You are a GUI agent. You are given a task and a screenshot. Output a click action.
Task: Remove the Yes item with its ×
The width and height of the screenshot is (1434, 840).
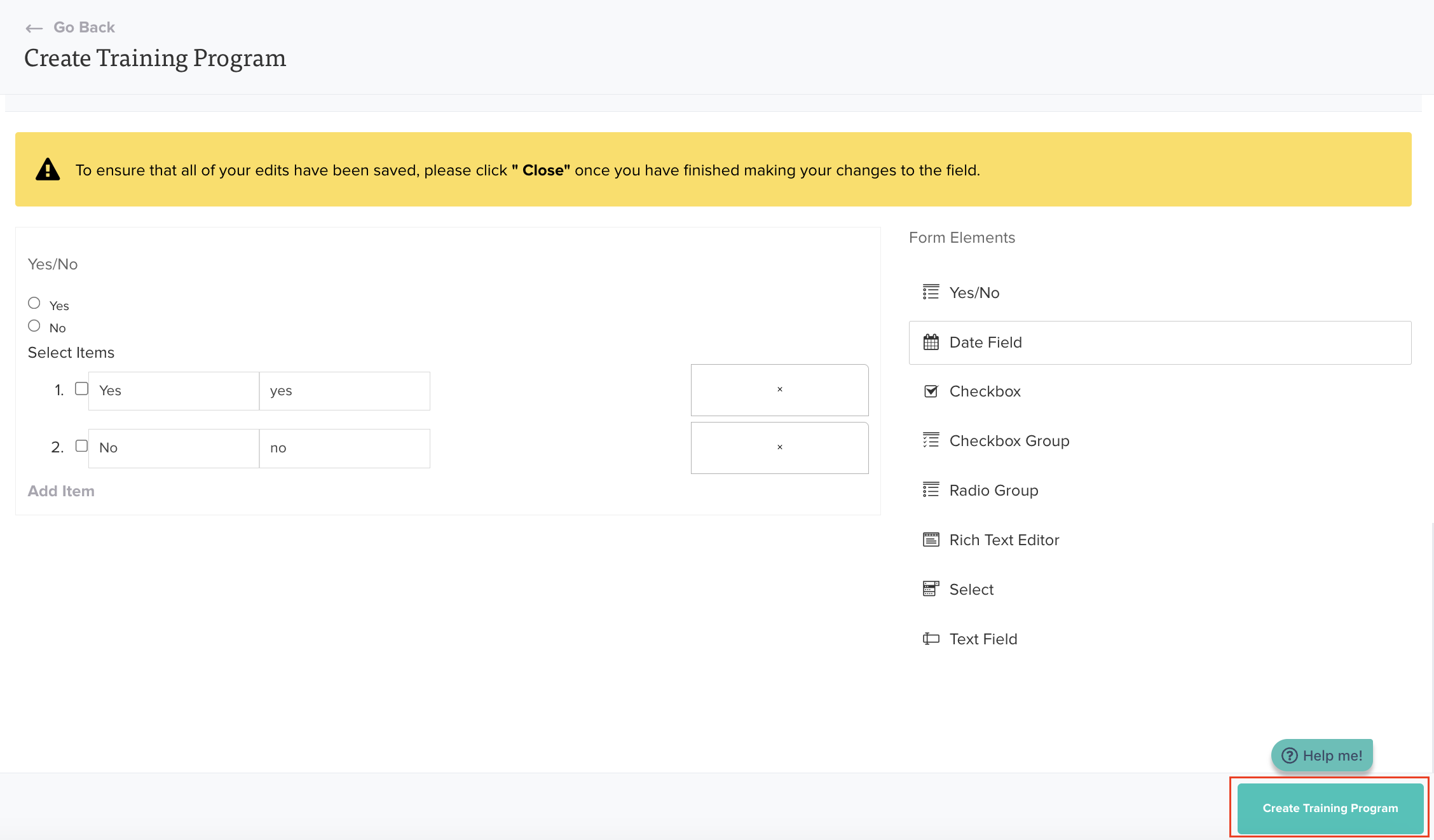779,390
